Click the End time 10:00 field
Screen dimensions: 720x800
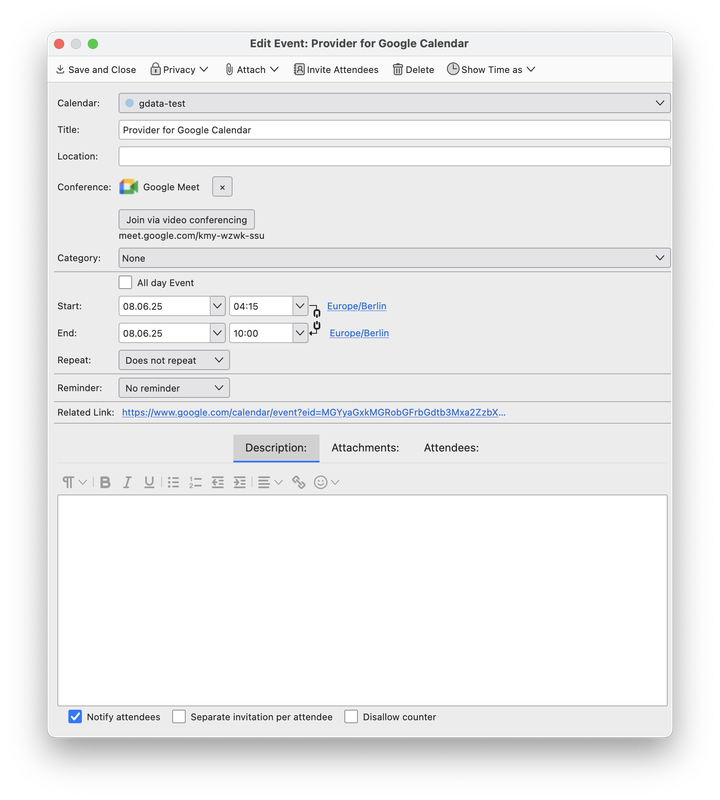point(261,333)
